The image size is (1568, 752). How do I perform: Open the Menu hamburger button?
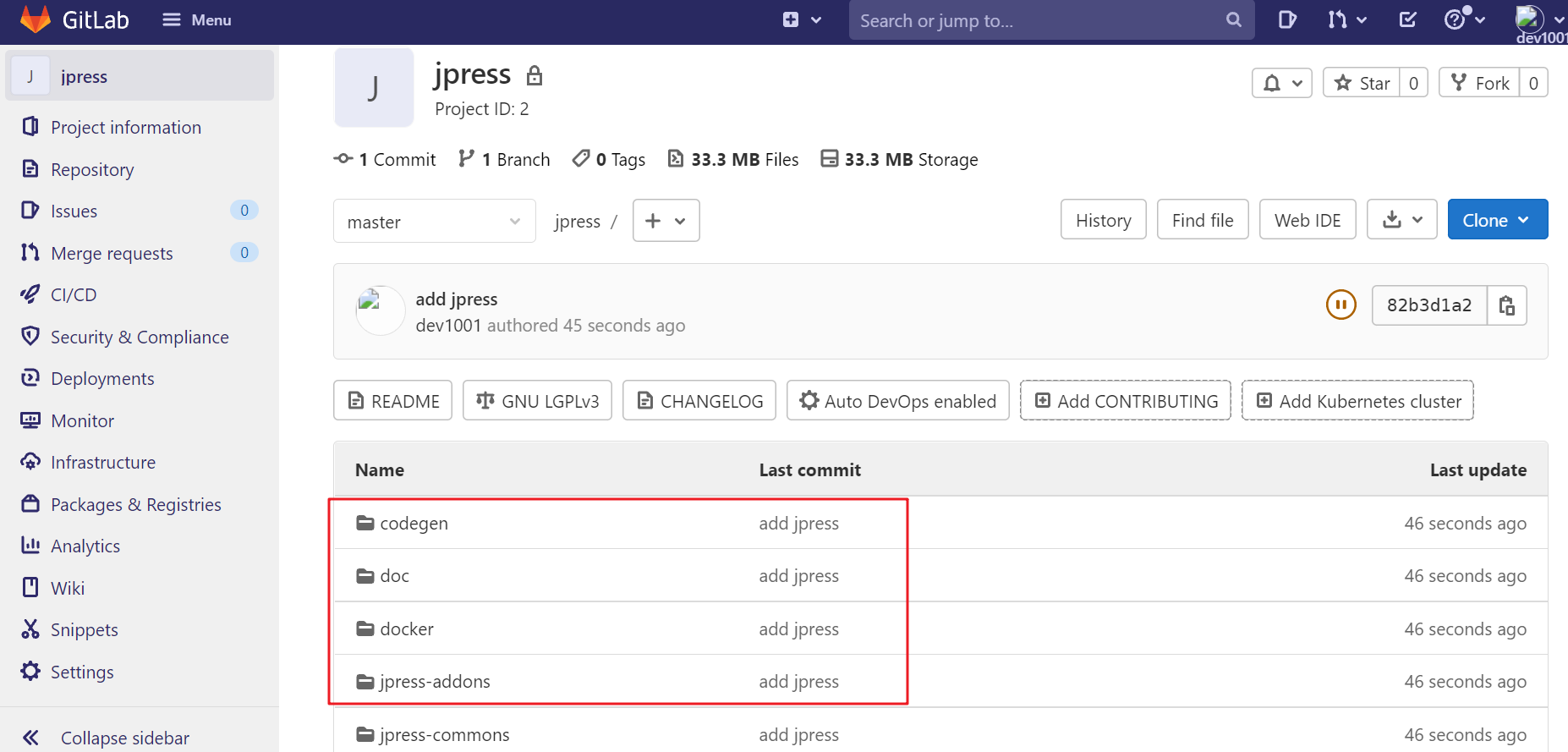[196, 19]
